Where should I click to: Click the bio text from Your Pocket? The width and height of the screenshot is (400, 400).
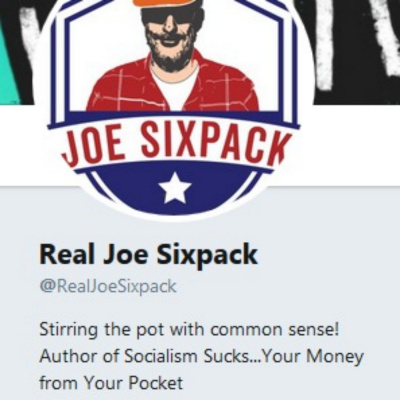click(111, 383)
